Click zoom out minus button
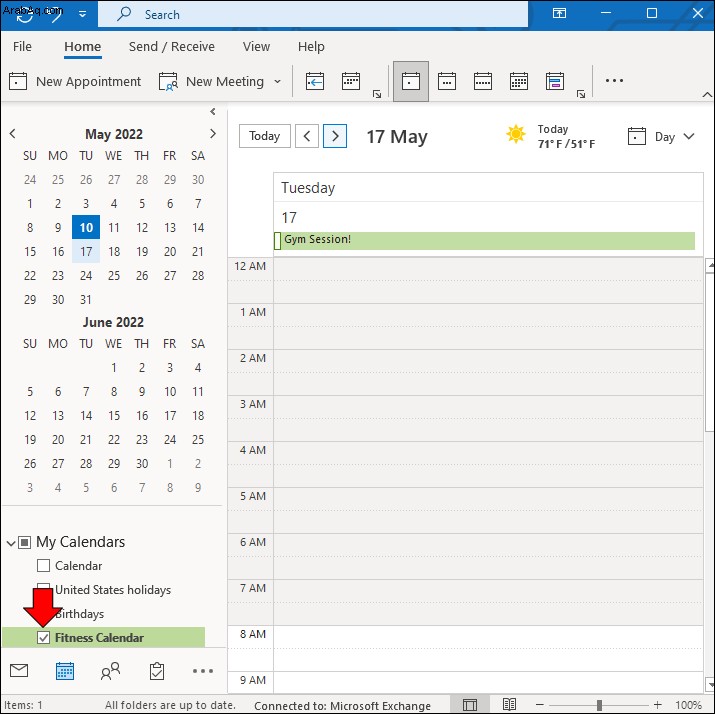Viewport: 715px width, 714px height. pos(539,704)
